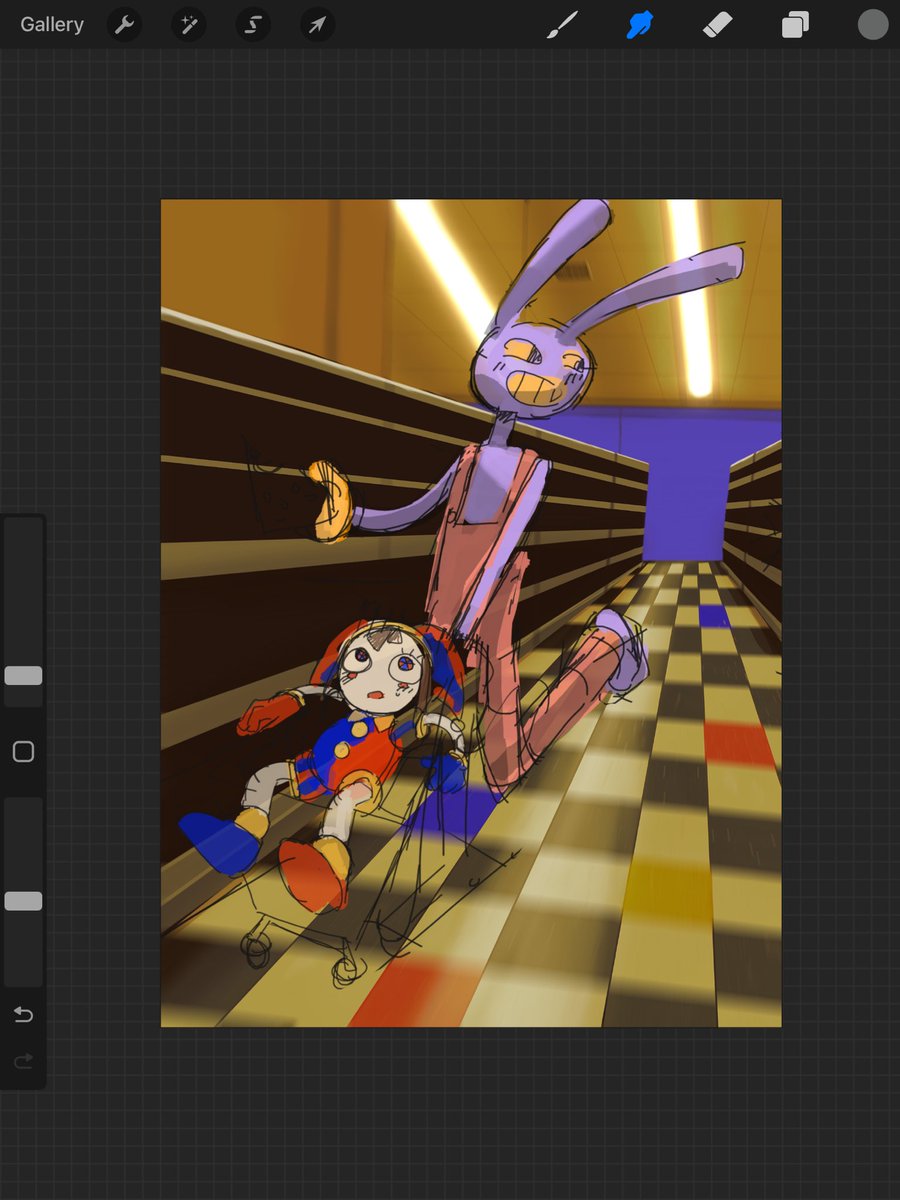The height and width of the screenshot is (1200, 900).
Task: Open the Adjustments menu (magic wand icon)
Action: (x=188, y=24)
